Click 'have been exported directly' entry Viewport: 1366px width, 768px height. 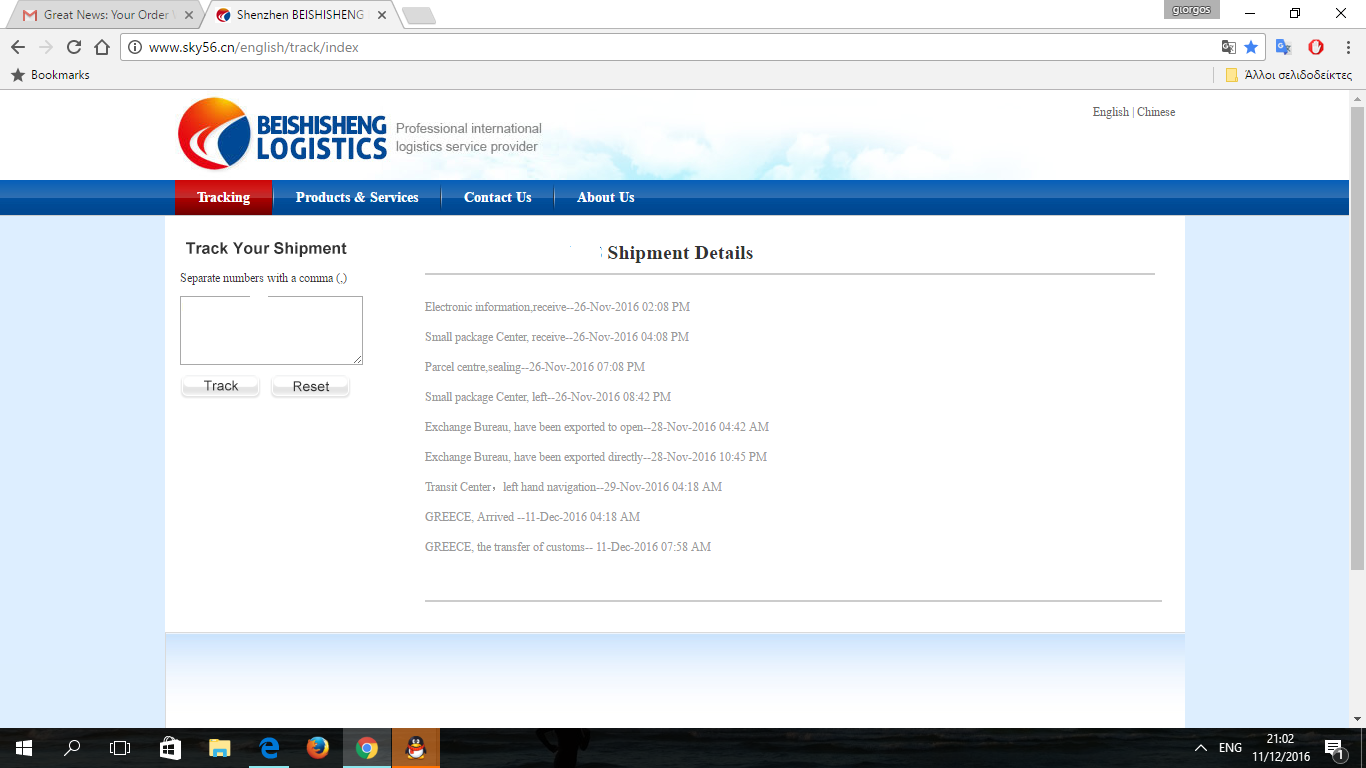596,457
